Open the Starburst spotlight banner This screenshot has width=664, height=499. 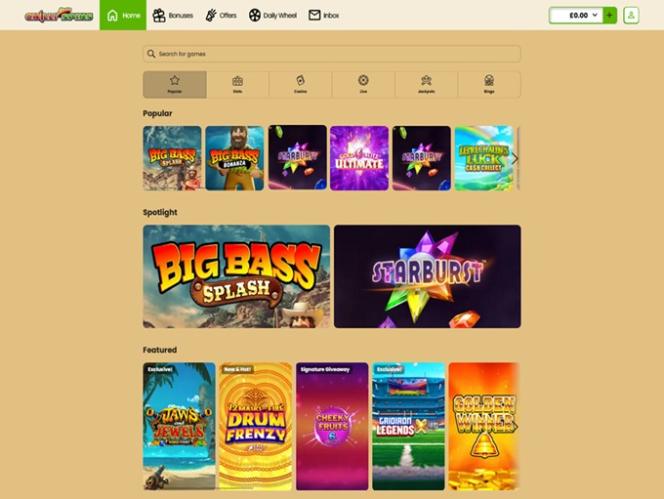pyautogui.click(x=427, y=276)
